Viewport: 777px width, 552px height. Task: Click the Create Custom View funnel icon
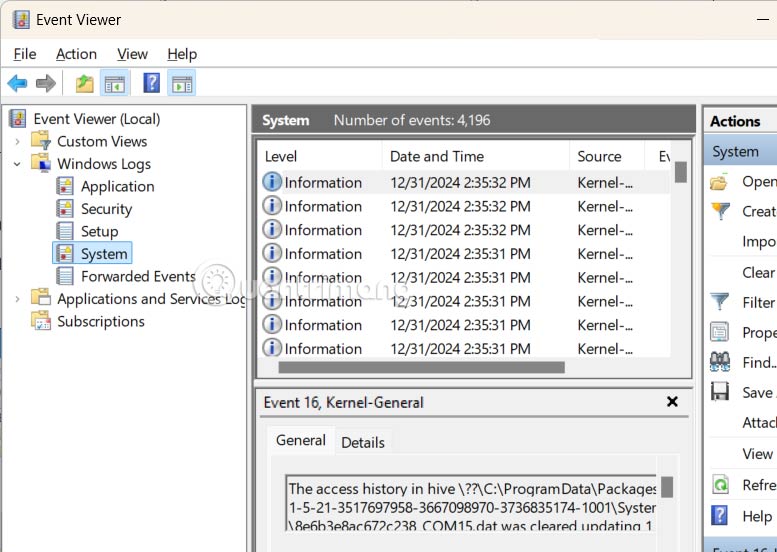[720, 212]
